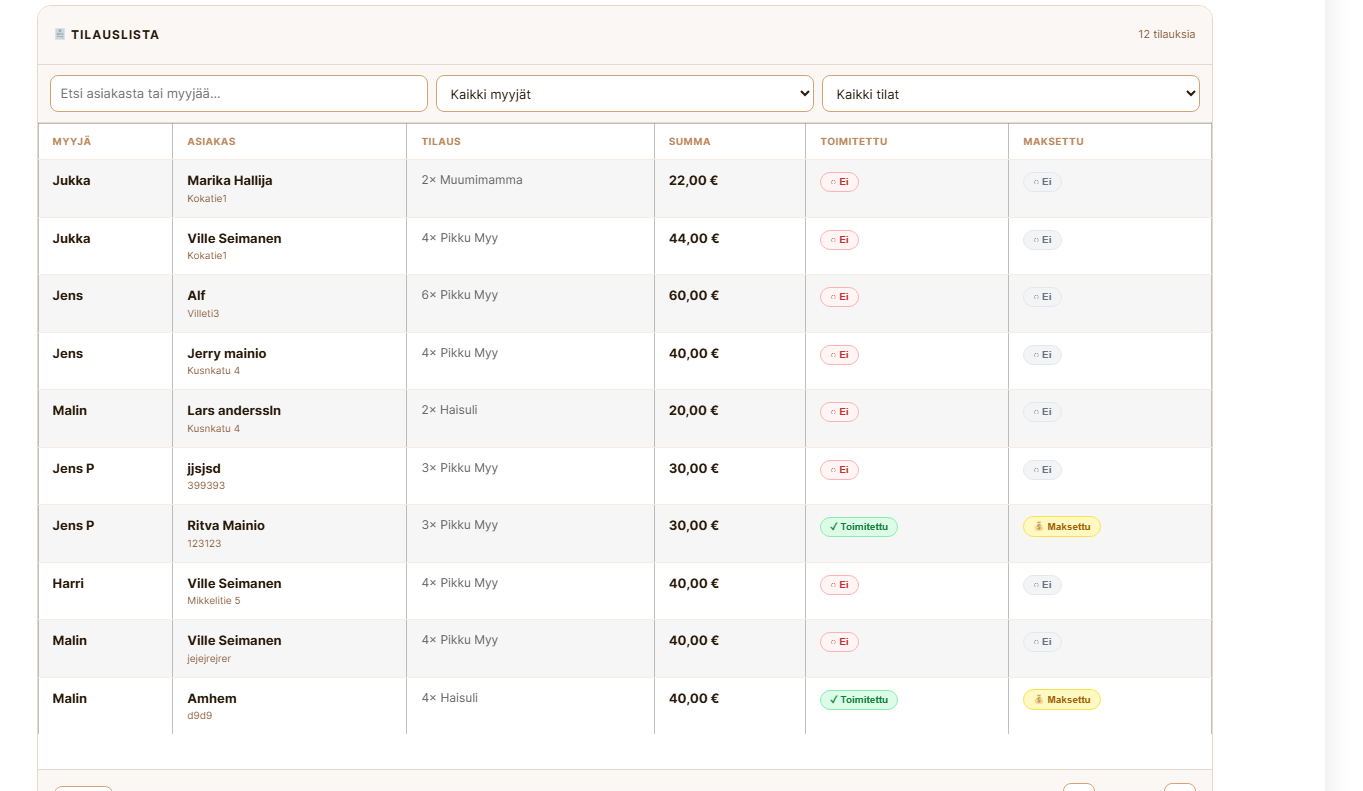Toggle Toimitettu badge for Amhem order
Image resolution: width=1363 pixels, height=791 pixels.
pos(859,700)
